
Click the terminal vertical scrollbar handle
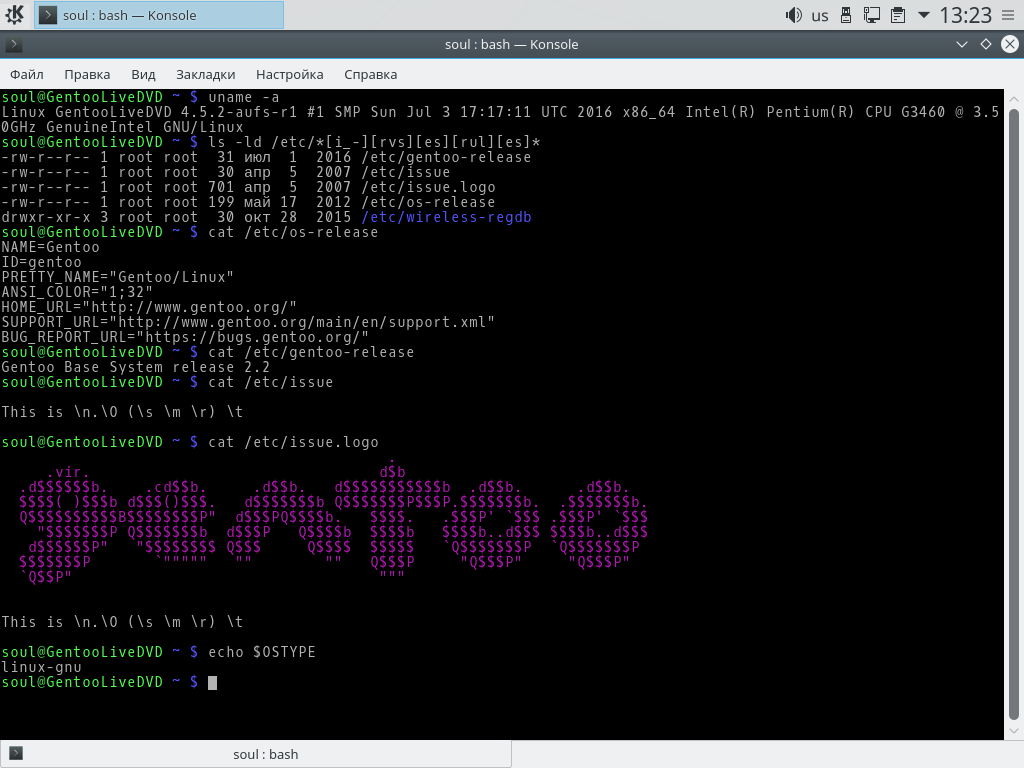click(1014, 414)
